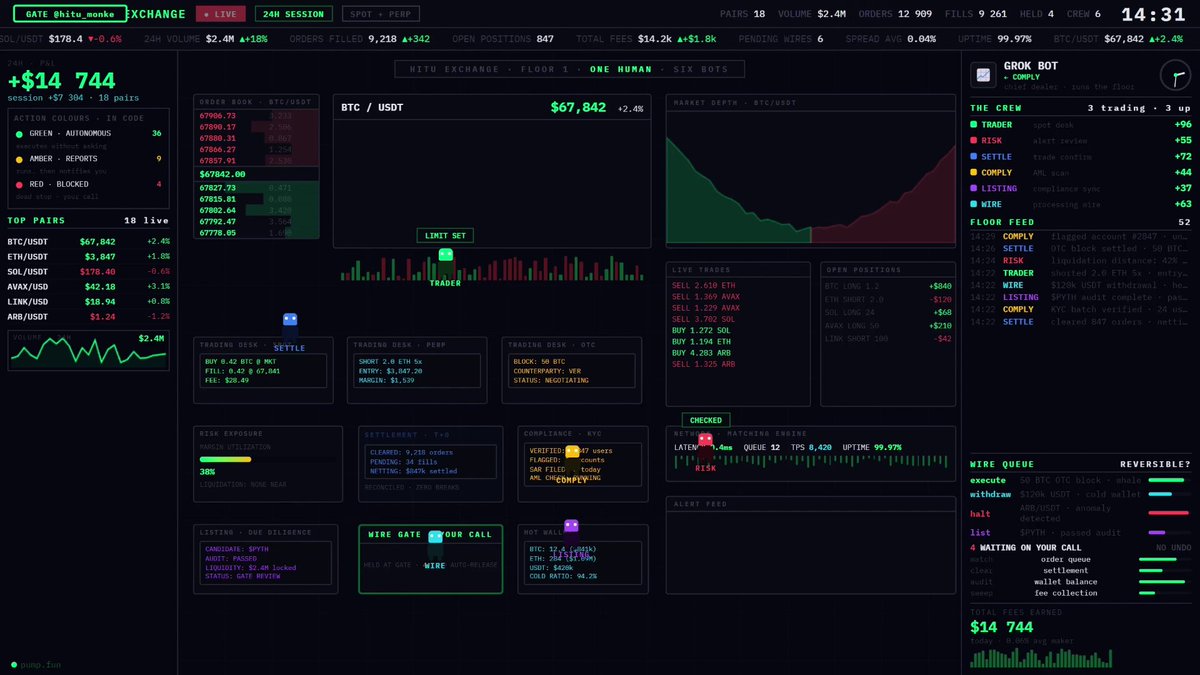Select the SPOT + PERP tab
This screenshot has height=675, width=1200.
(381, 14)
